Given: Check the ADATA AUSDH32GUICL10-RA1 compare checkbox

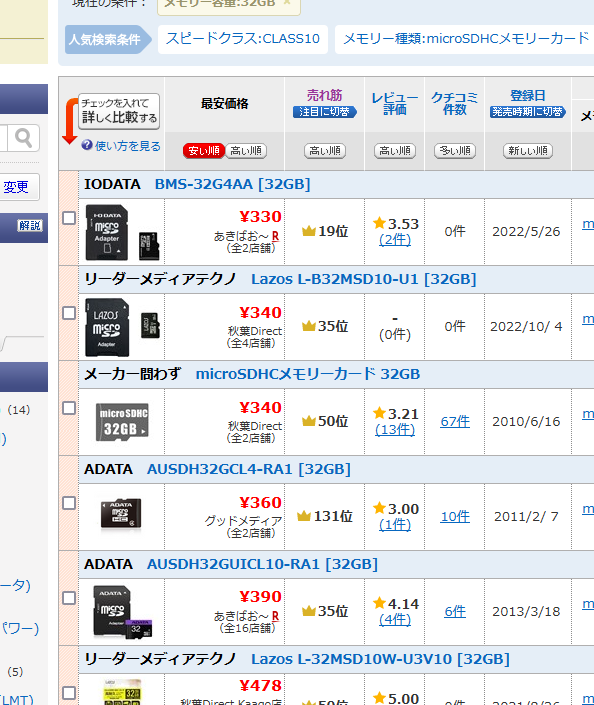Looking at the screenshot, I should (x=69, y=598).
